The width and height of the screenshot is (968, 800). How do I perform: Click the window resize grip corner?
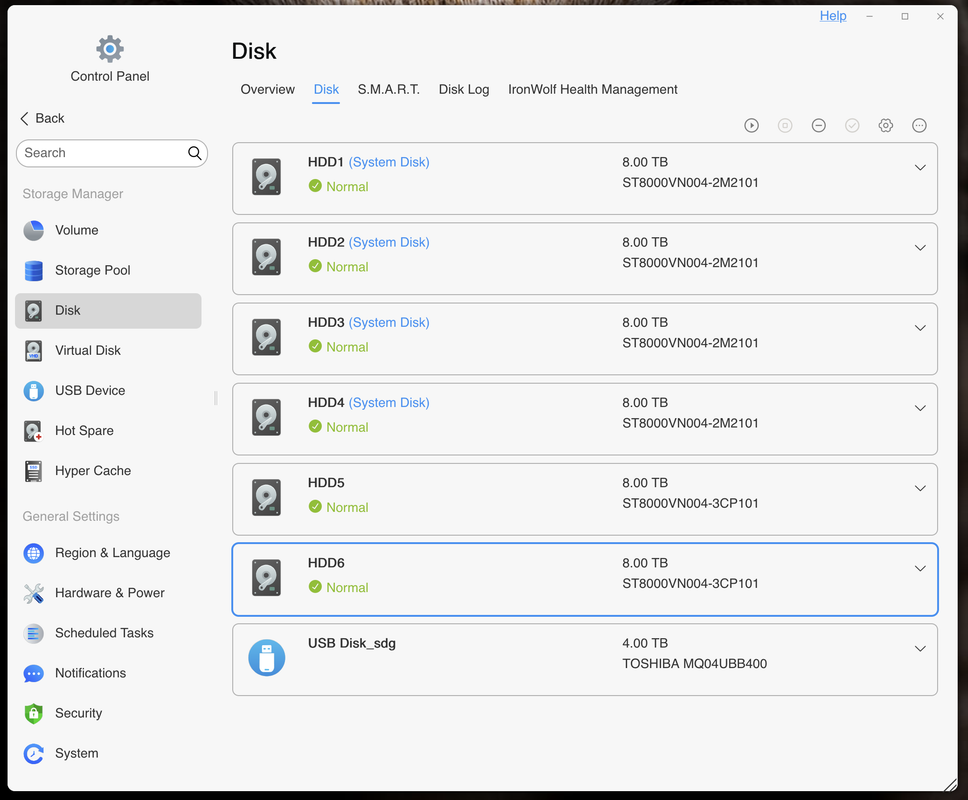coord(951,785)
